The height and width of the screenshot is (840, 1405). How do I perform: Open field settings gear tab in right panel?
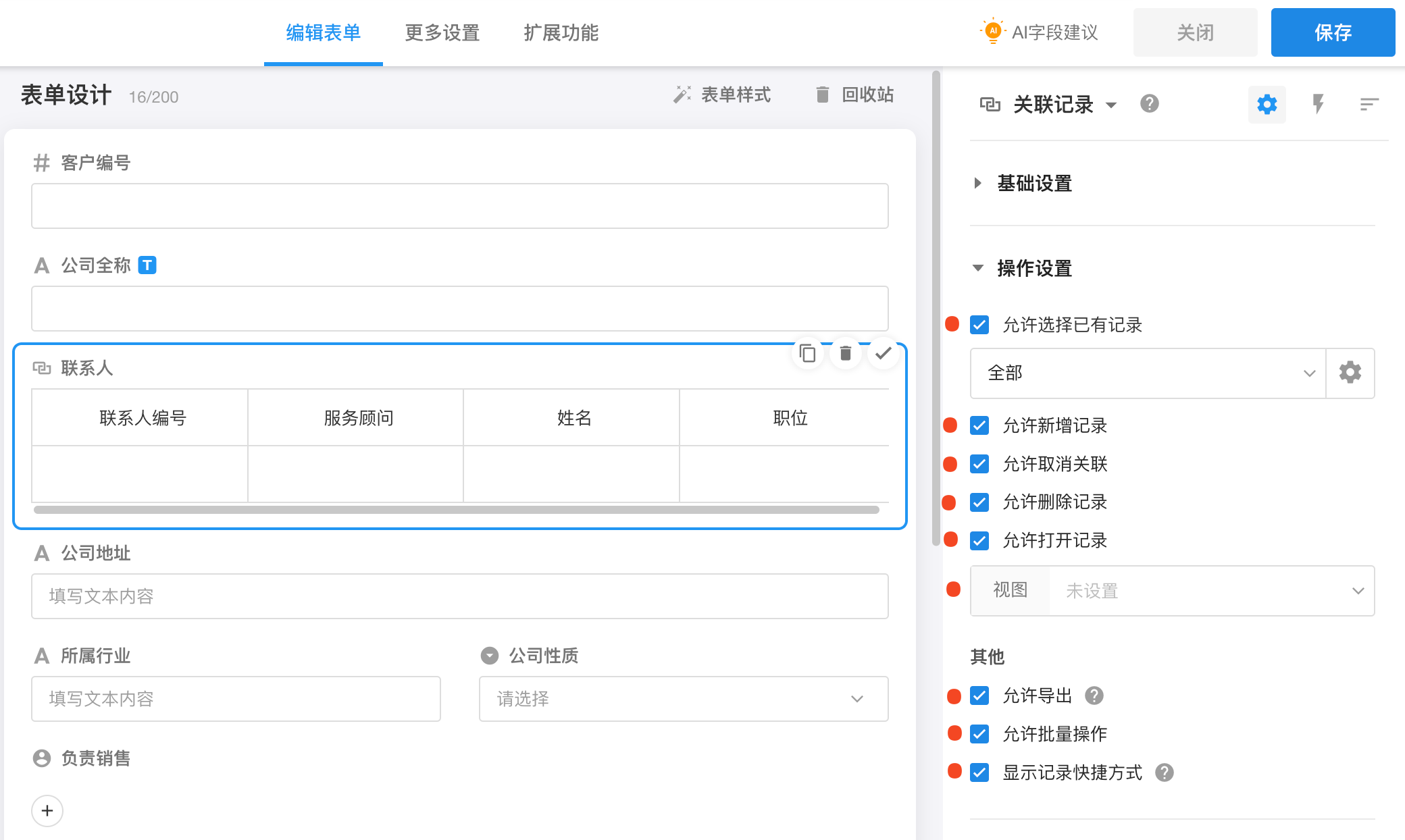(x=1267, y=104)
